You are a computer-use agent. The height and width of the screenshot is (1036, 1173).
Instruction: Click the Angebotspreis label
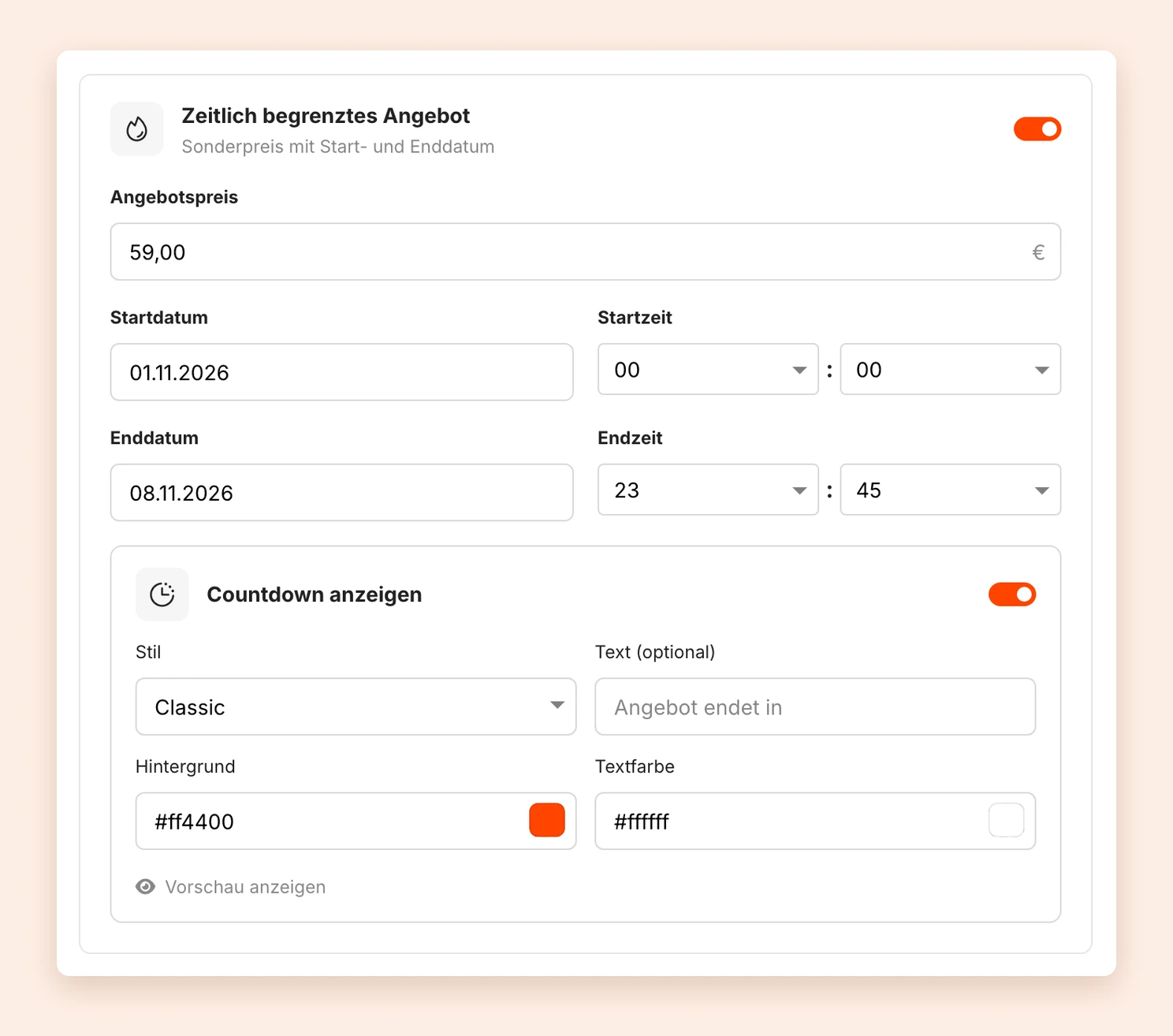pyautogui.click(x=174, y=197)
